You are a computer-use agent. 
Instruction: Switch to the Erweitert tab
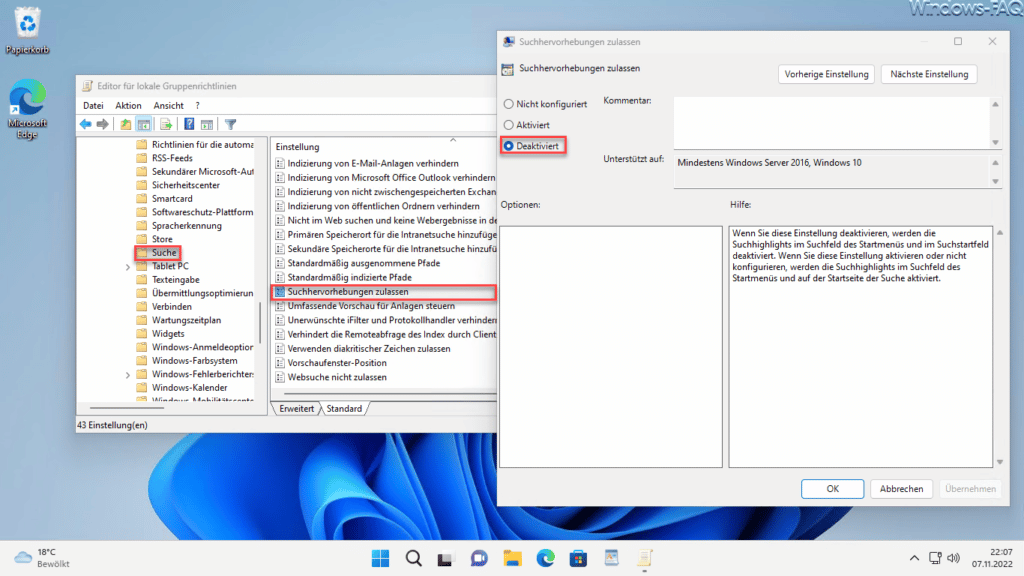coord(296,409)
